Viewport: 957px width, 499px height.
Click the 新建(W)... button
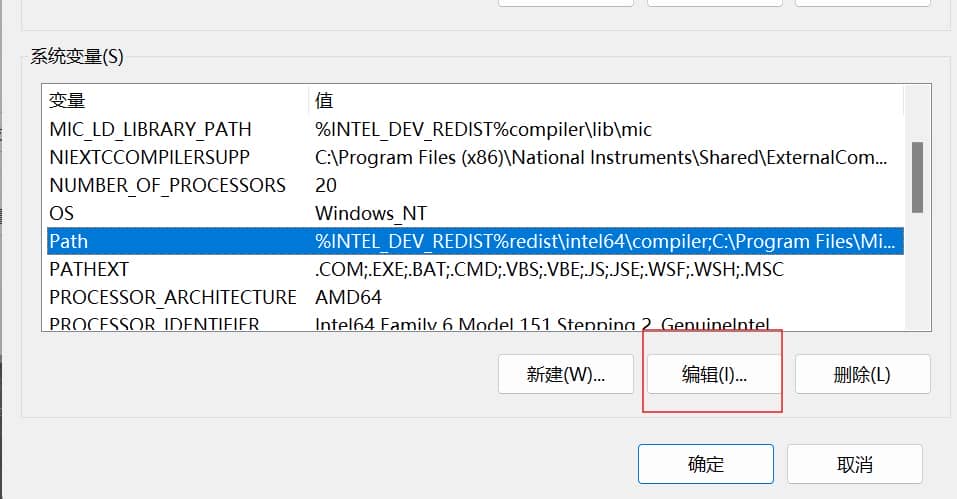click(x=565, y=375)
